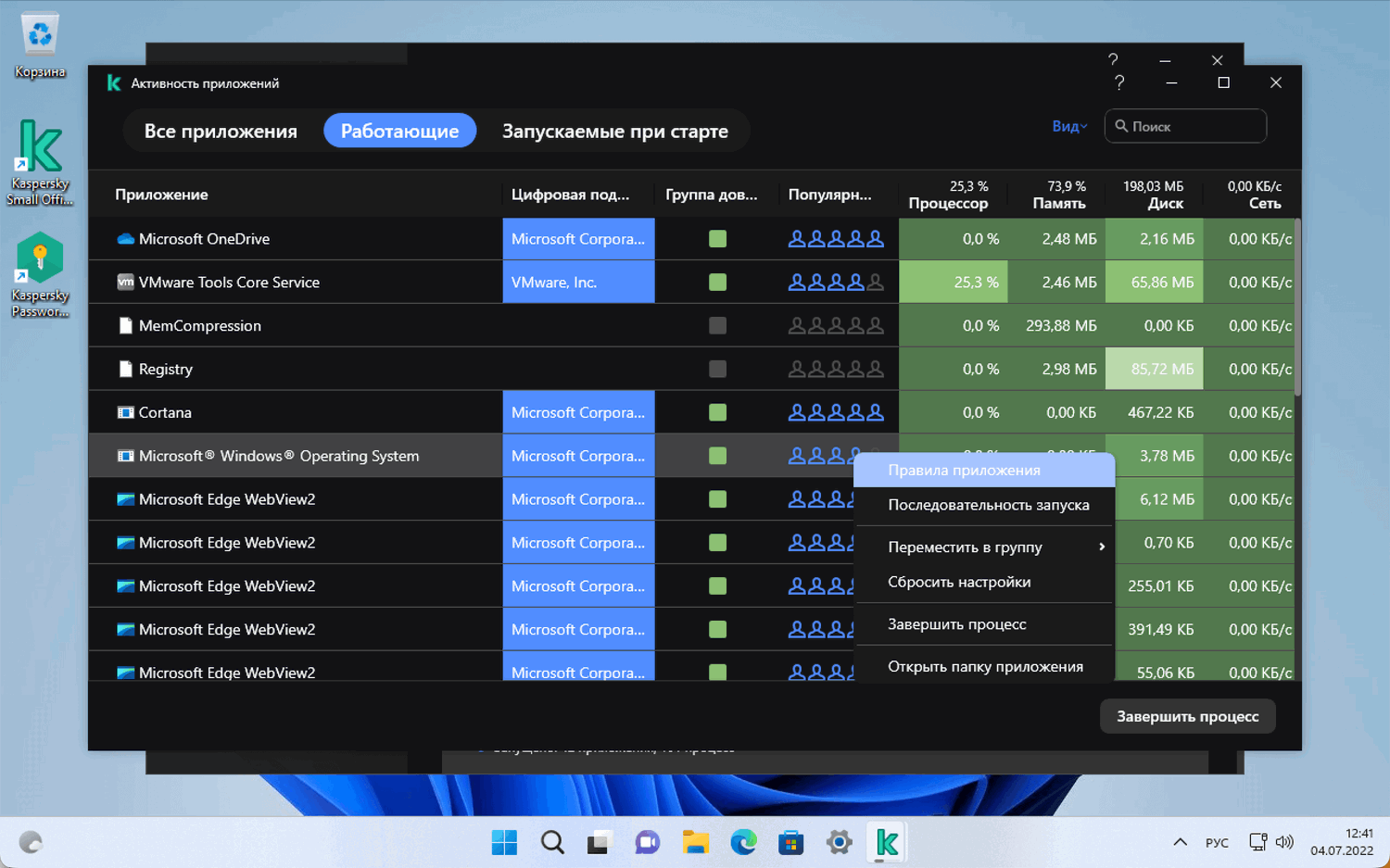Screen dimensions: 1390x868
Task: Open help with the question mark in the Активность приложений title bar
Action: 1119,83
